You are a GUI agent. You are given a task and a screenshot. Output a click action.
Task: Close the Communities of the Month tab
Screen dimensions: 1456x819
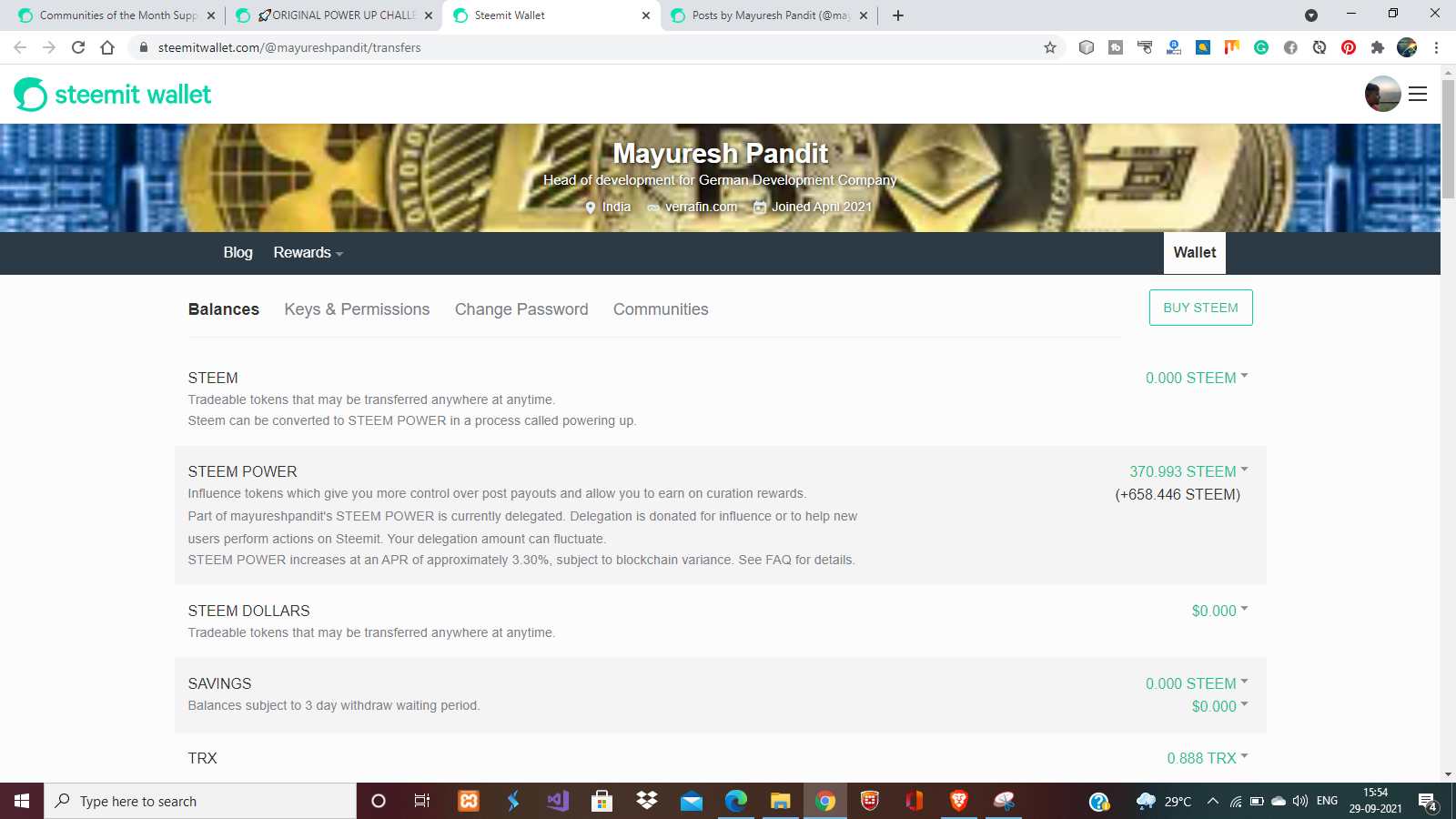[x=211, y=15]
